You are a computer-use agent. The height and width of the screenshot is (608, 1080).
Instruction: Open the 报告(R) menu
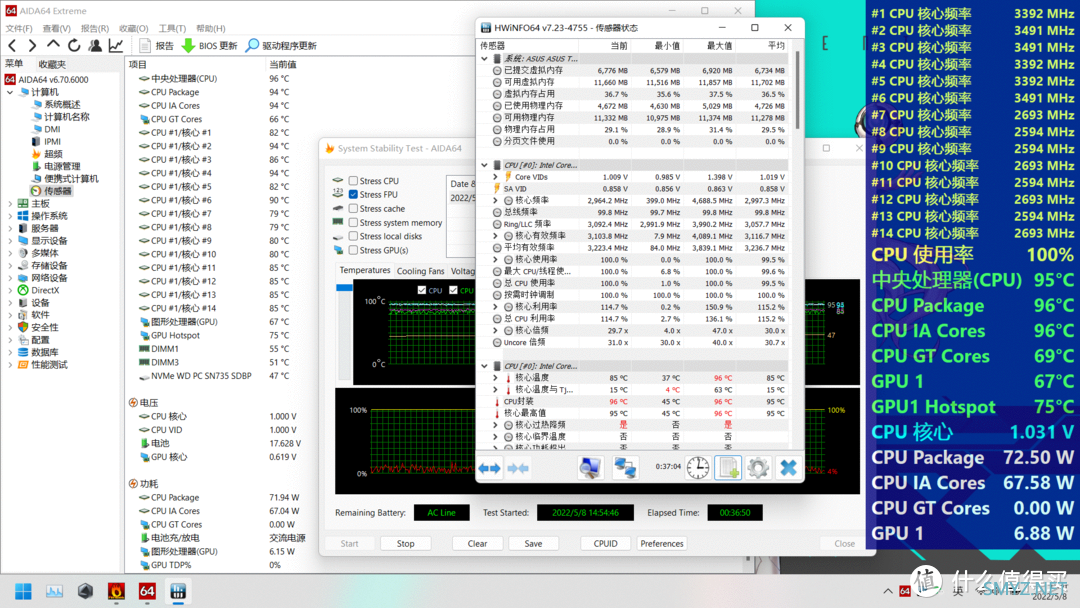coord(94,28)
